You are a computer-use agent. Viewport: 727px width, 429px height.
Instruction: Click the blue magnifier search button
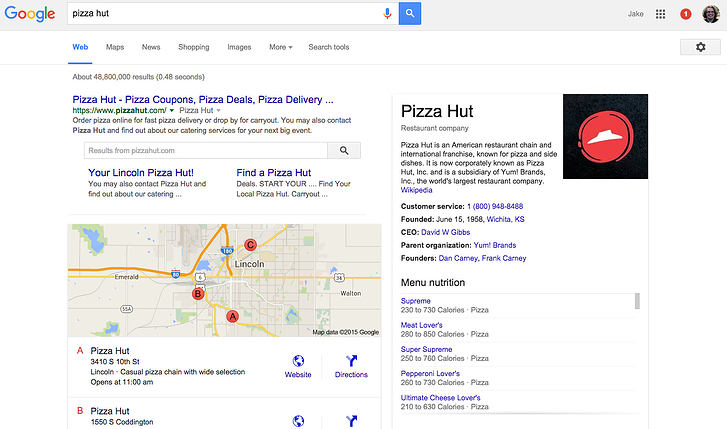tap(410, 13)
